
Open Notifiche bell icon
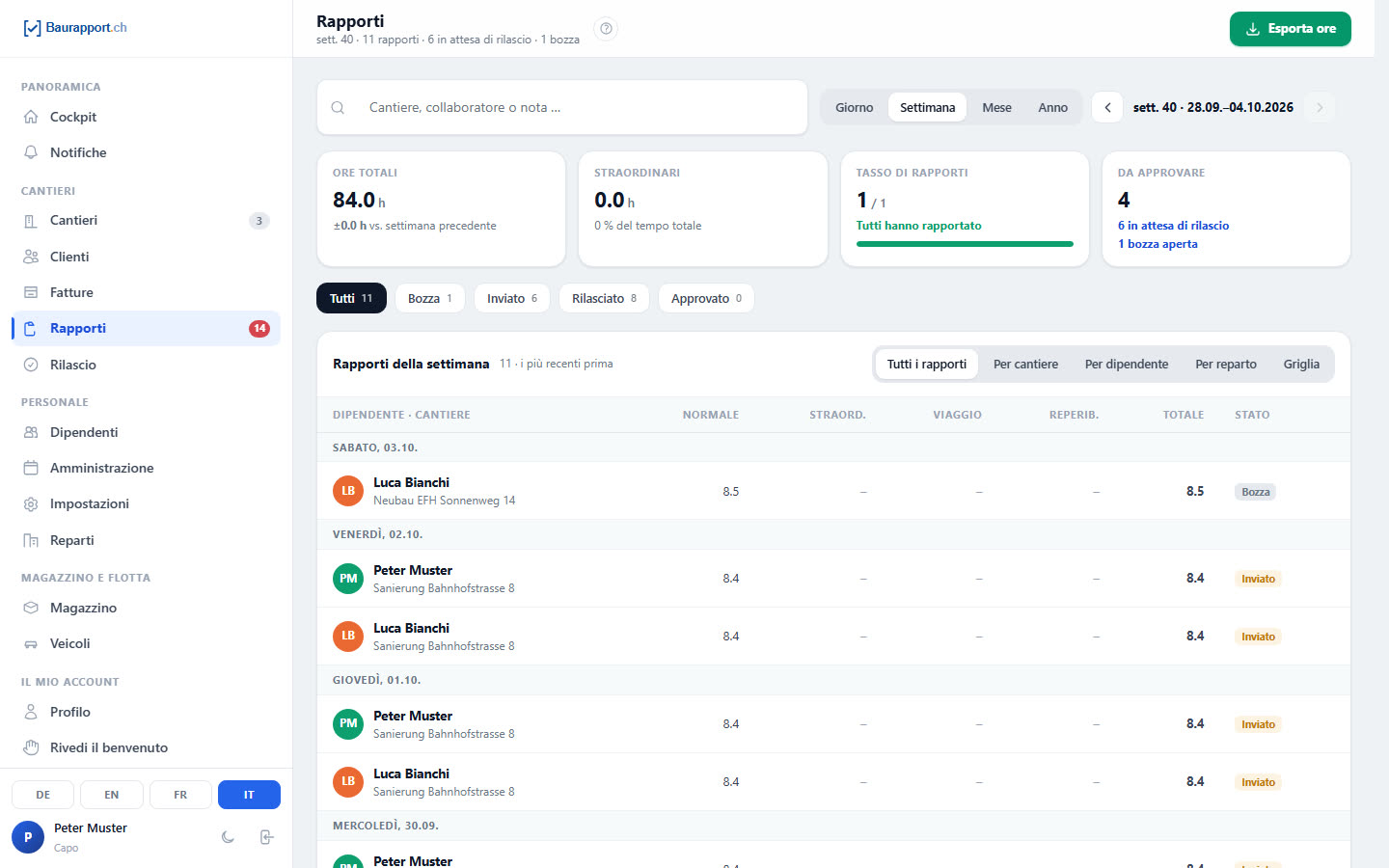click(31, 152)
